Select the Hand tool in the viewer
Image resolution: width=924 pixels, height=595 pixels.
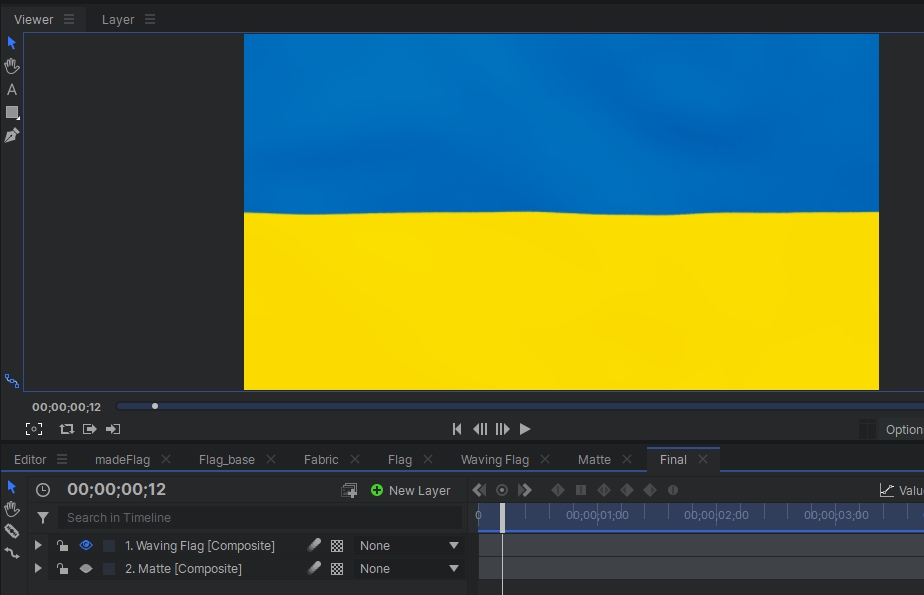click(12, 66)
